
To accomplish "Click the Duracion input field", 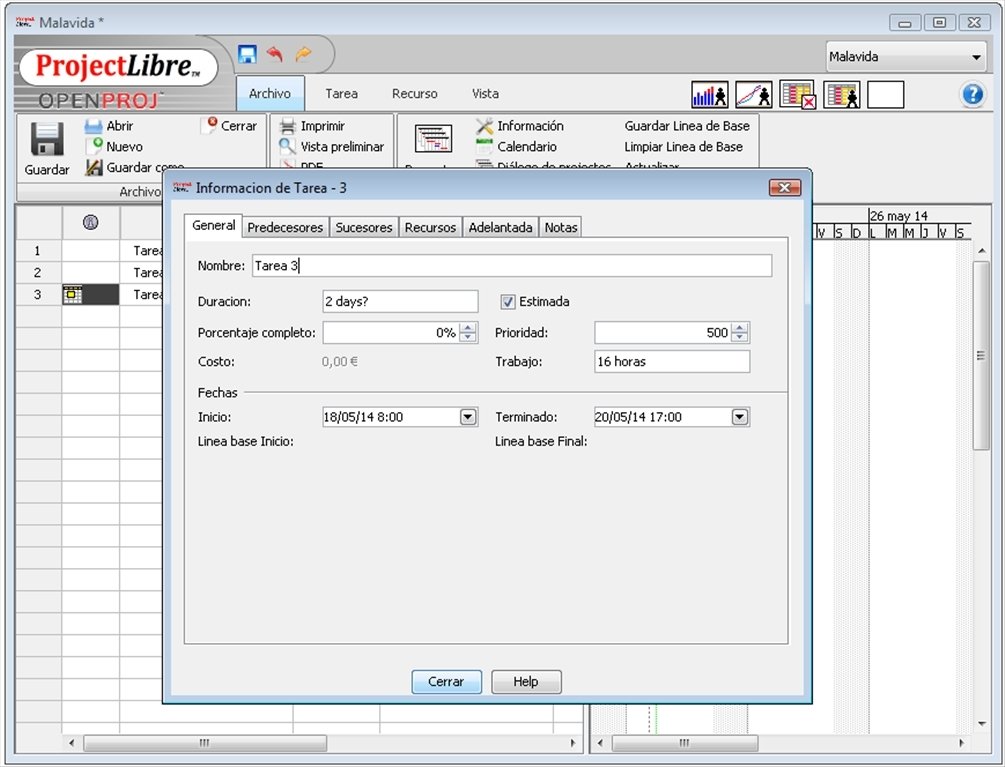I will (400, 301).
